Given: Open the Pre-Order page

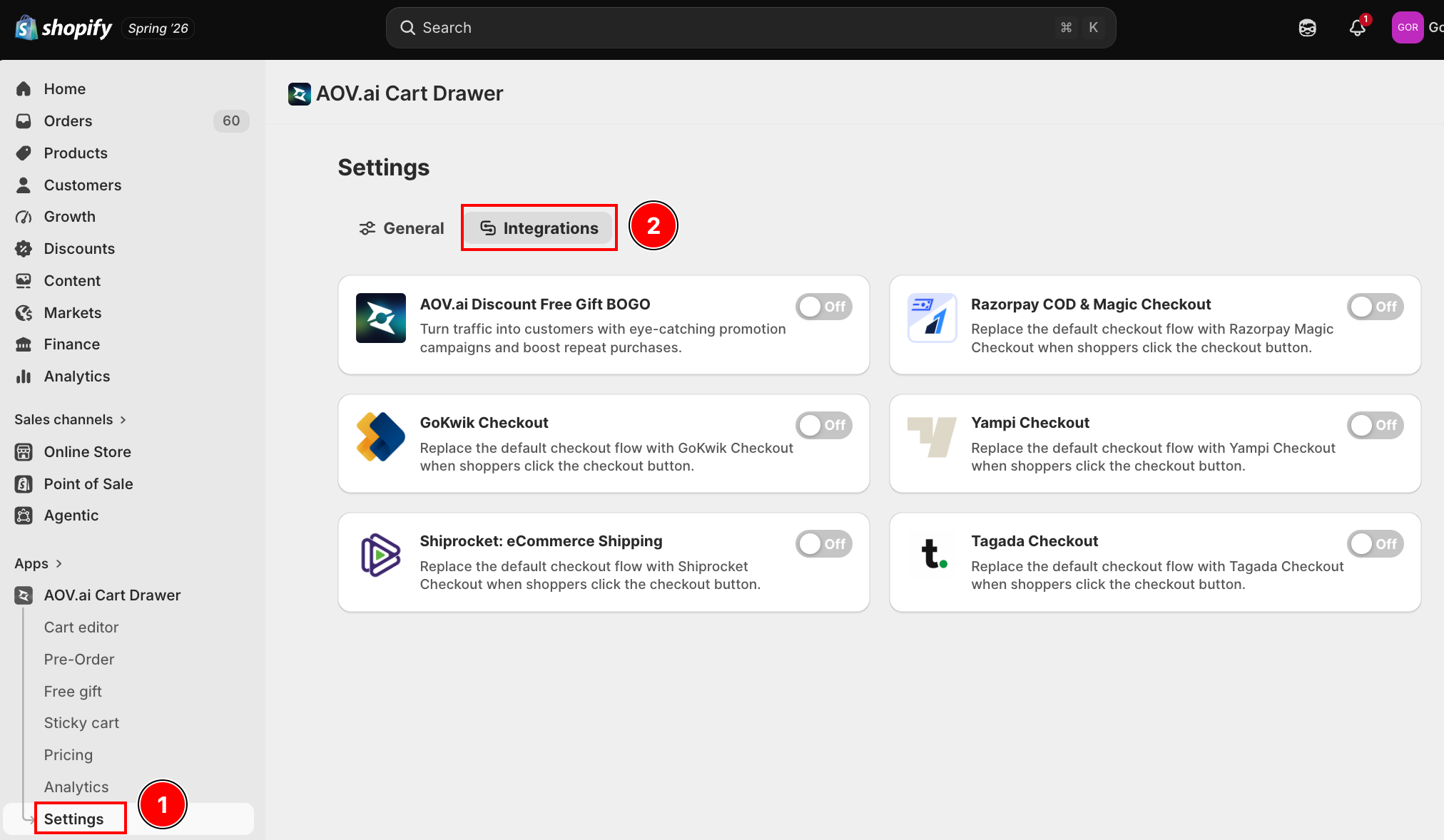Looking at the screenshot, I should (79, 660).
